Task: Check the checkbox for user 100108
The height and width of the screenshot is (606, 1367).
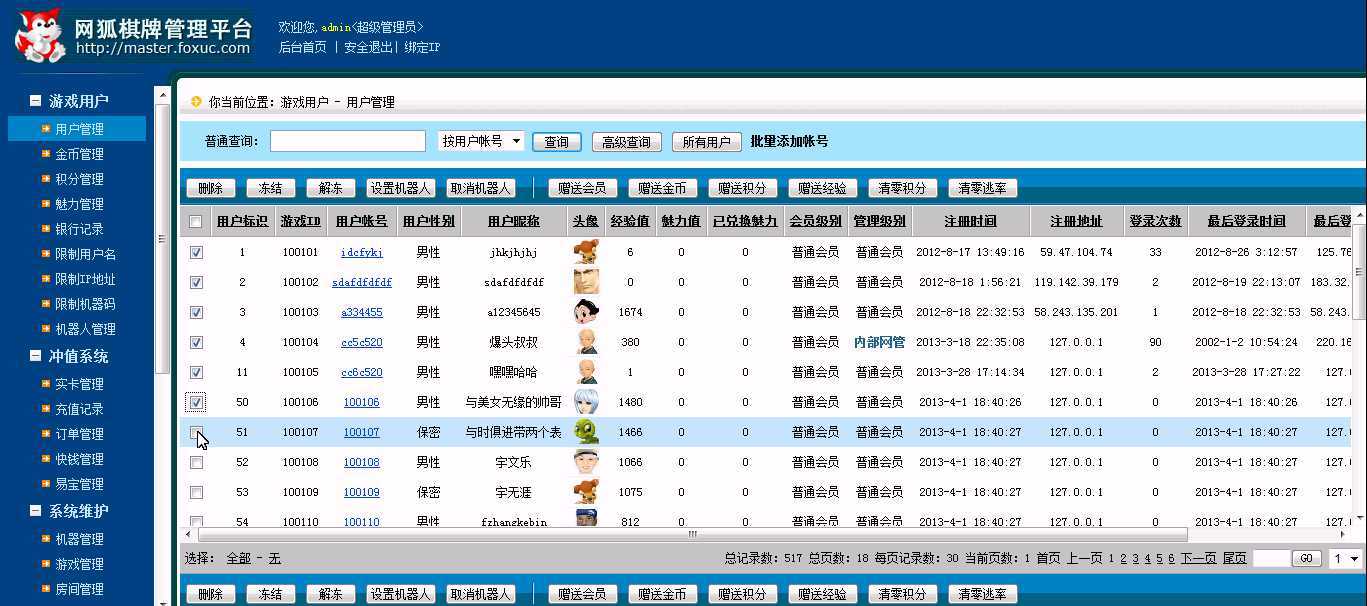Action: tap(196, 463)
